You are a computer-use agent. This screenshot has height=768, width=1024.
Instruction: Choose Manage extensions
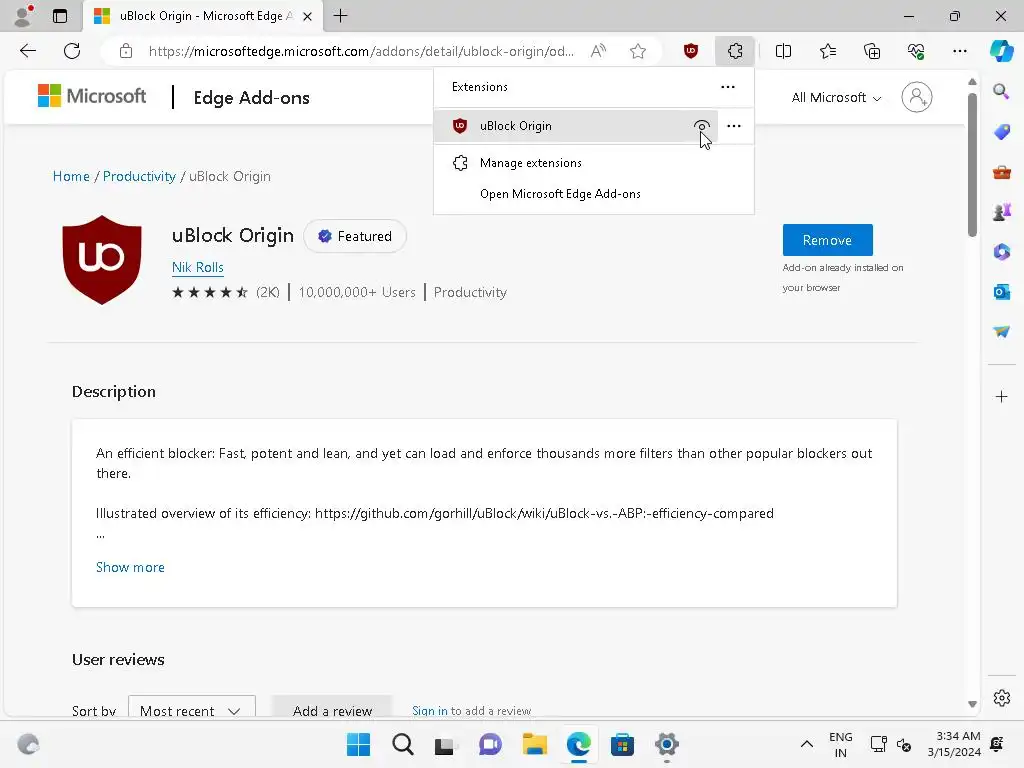[594, 163]
